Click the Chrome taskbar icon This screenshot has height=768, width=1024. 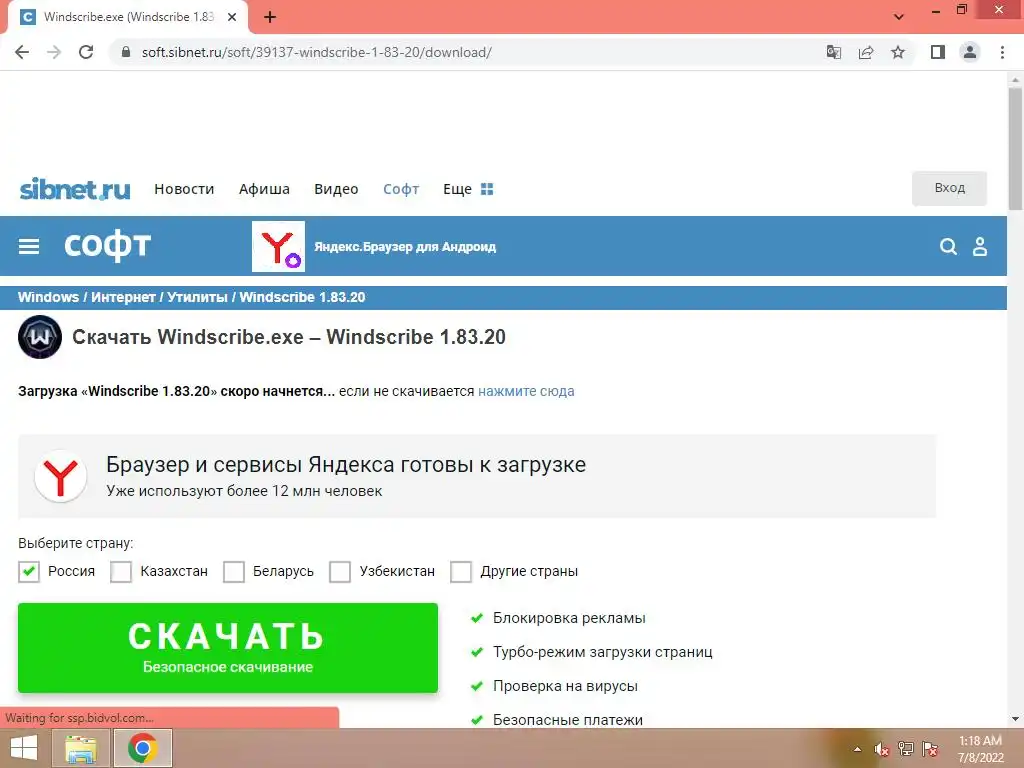click(x=142, y=748)
